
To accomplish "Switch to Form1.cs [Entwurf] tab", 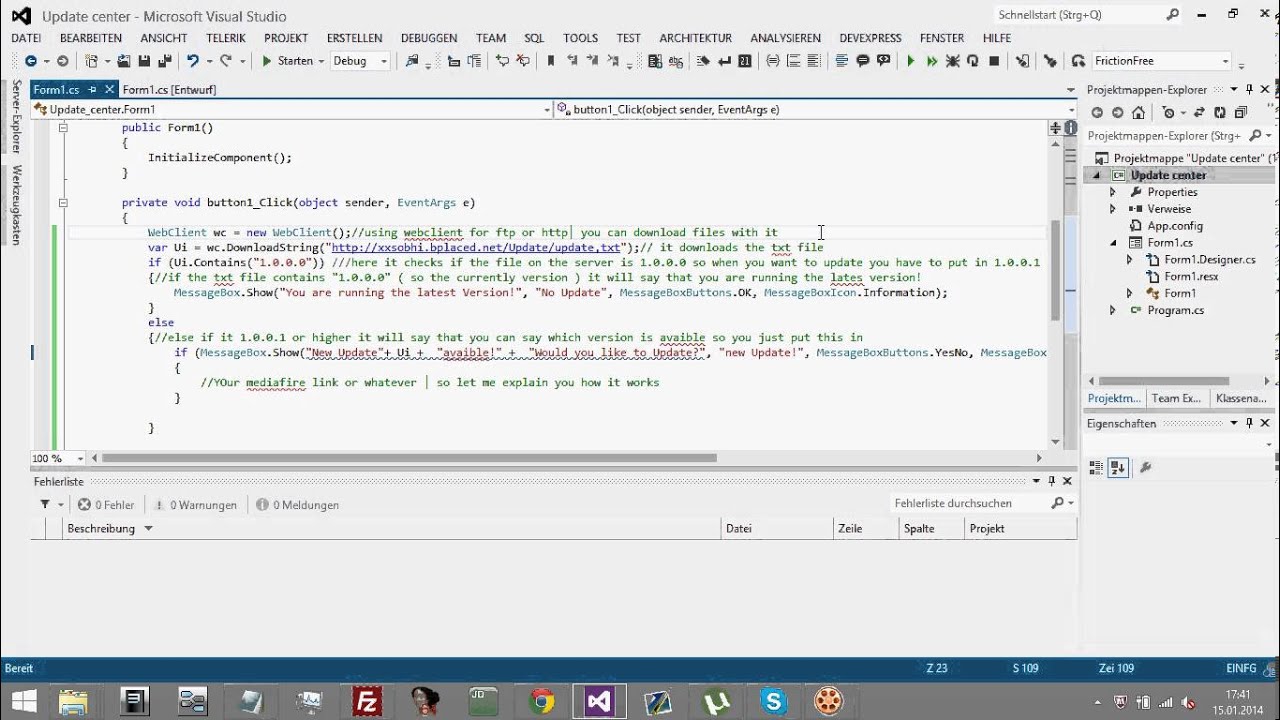I will click(169, 90).
